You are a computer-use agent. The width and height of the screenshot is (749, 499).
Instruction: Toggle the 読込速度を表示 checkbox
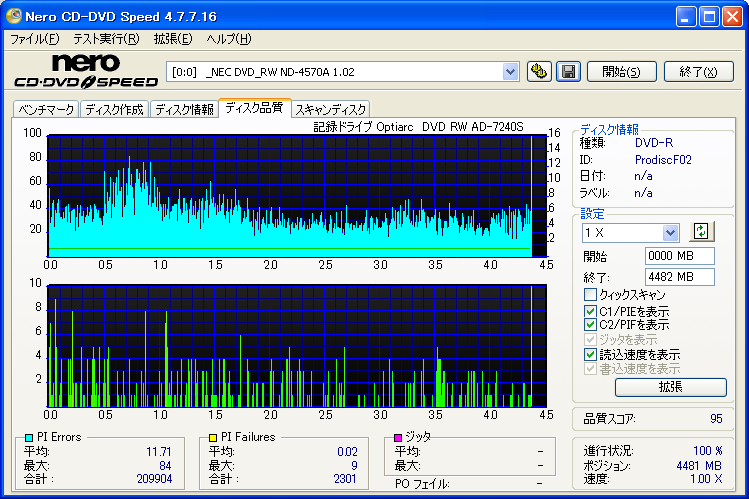tap(590, 354)
